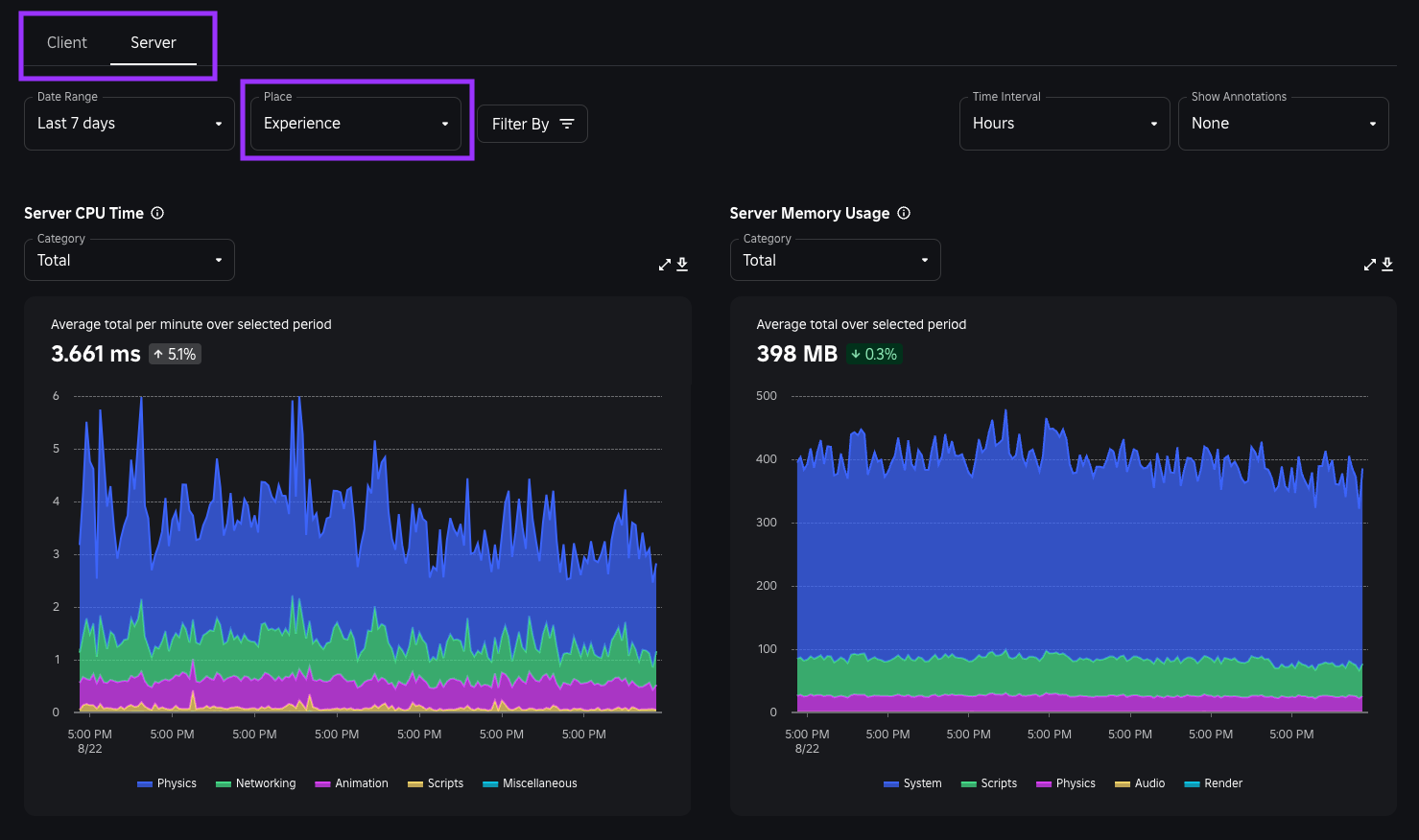
Task: Click the 0.3% decrease badge
Action: click(x=874, y=354)
